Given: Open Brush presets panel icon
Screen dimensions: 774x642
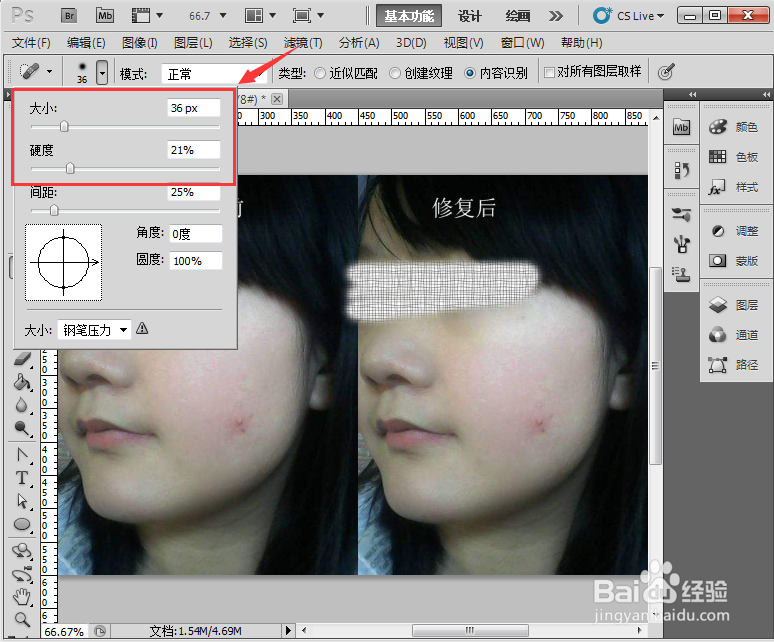Looking at the screenshot, I should click(681, 215).
